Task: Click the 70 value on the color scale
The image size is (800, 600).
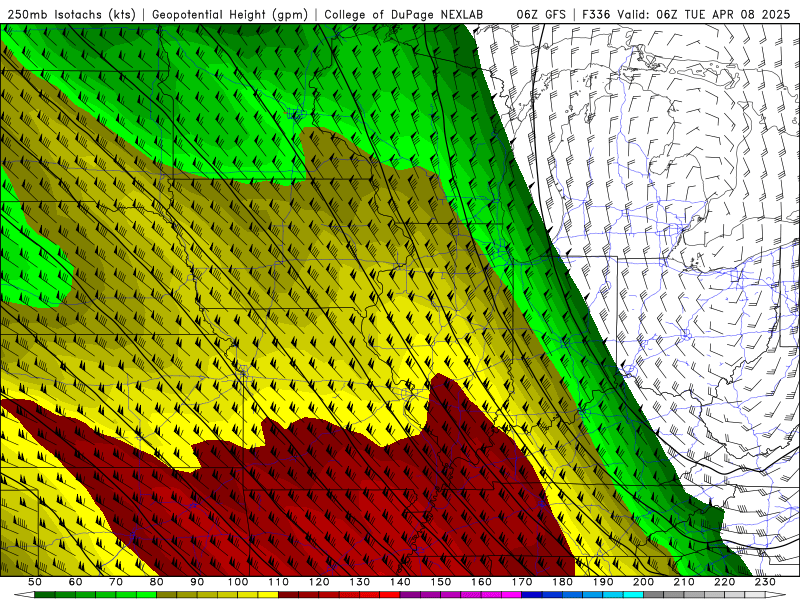Action: tap(116, 582)
